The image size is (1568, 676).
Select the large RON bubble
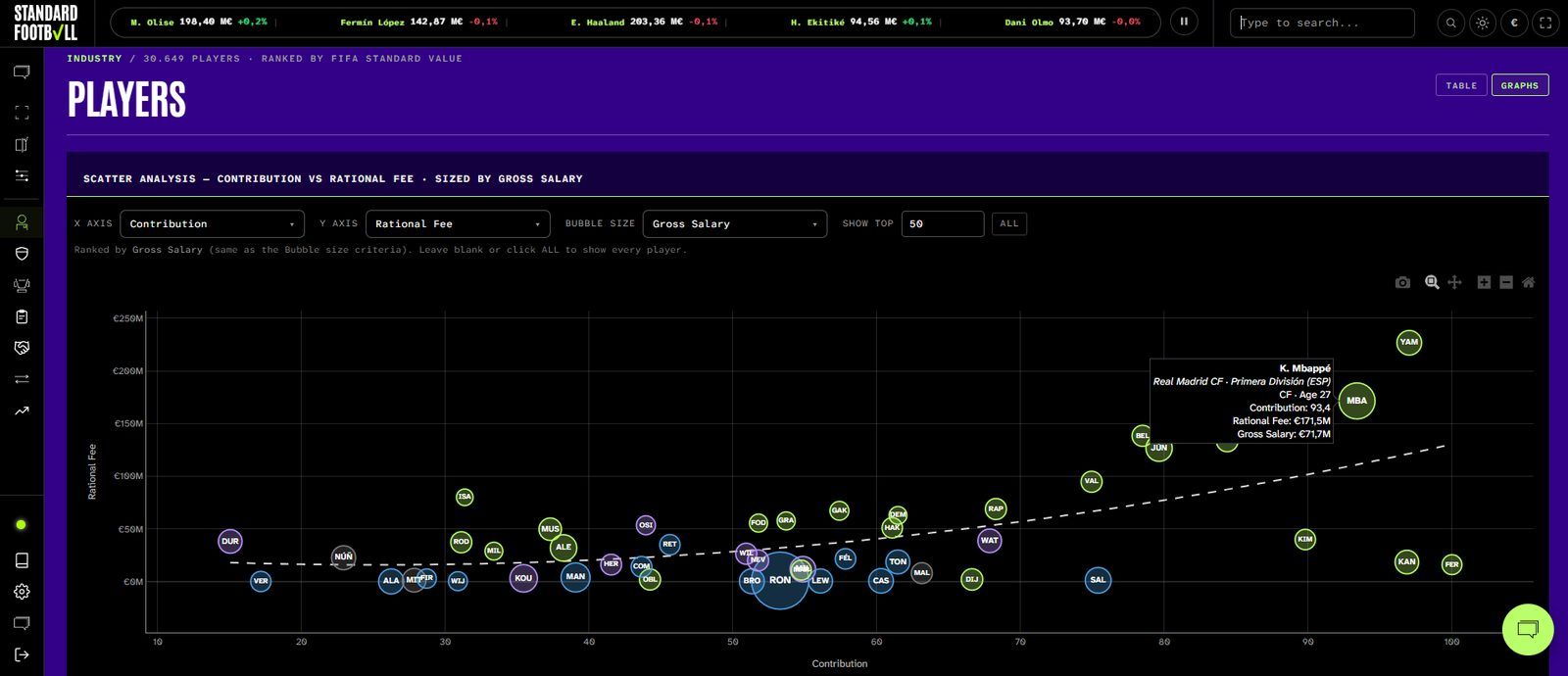(780, 580)
